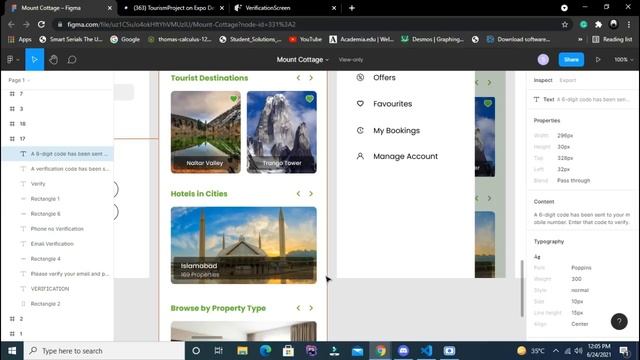The image size is (640, 360).
Task: Click previous arrow for Browse by Property Type
Action: [298, 308]
